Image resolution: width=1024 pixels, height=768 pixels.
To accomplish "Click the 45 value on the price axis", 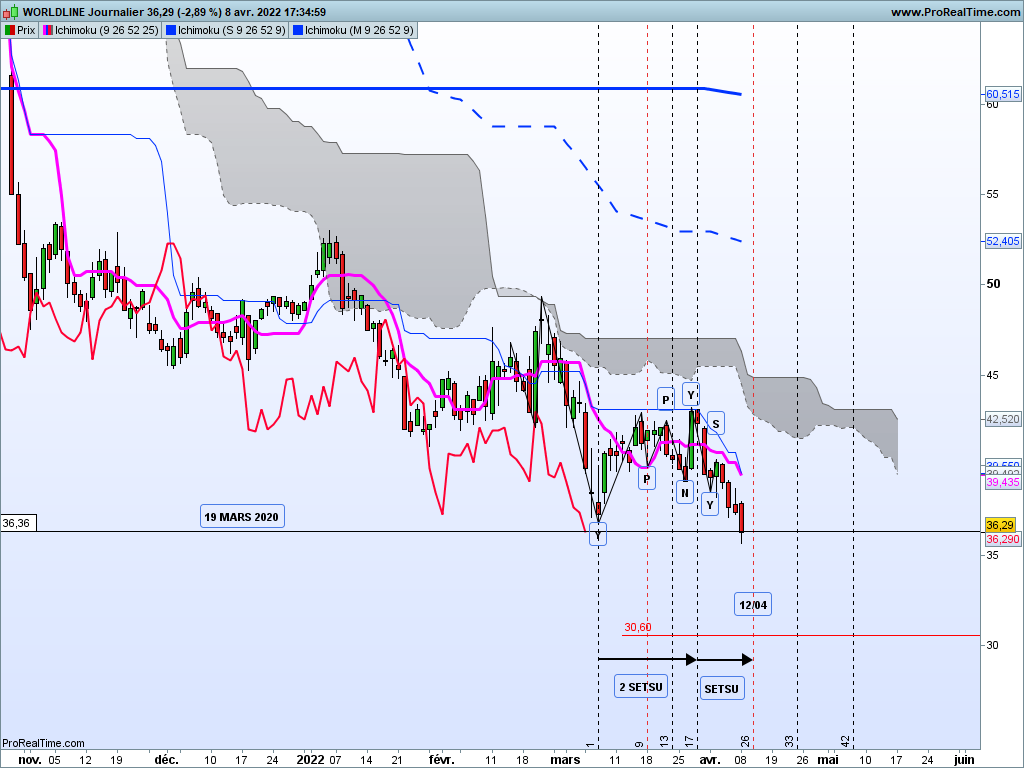I will click(x=993, y=375).
